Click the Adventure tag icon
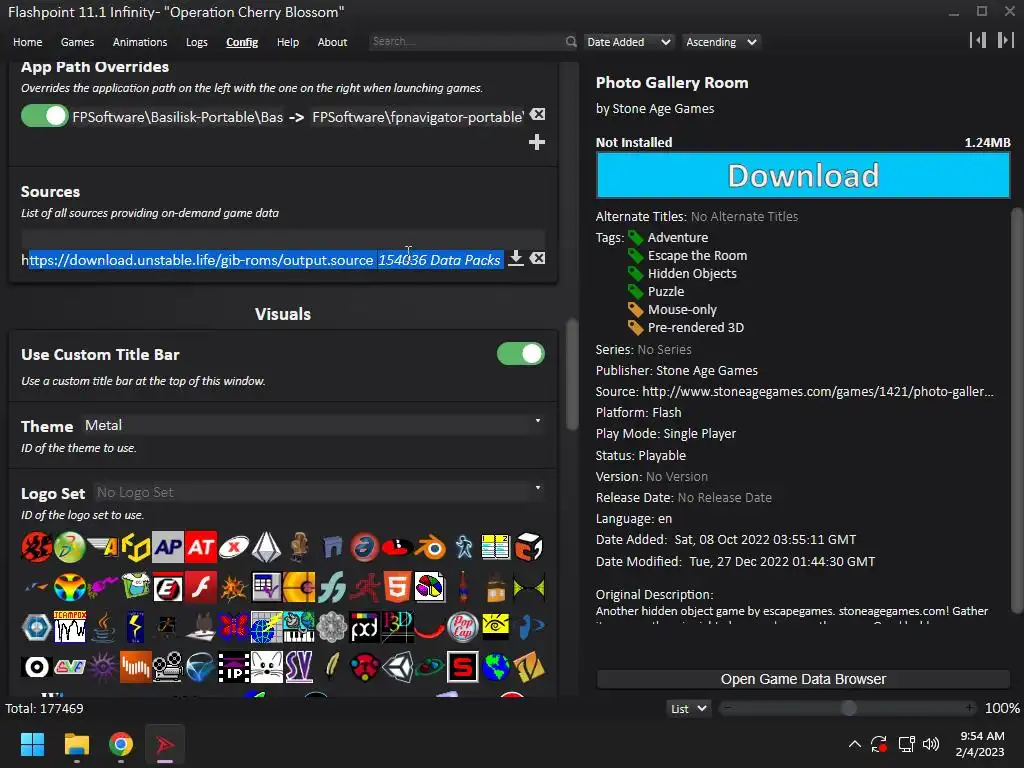The width and height of the screenshot is (1024, 768). (x=635, y=237)
